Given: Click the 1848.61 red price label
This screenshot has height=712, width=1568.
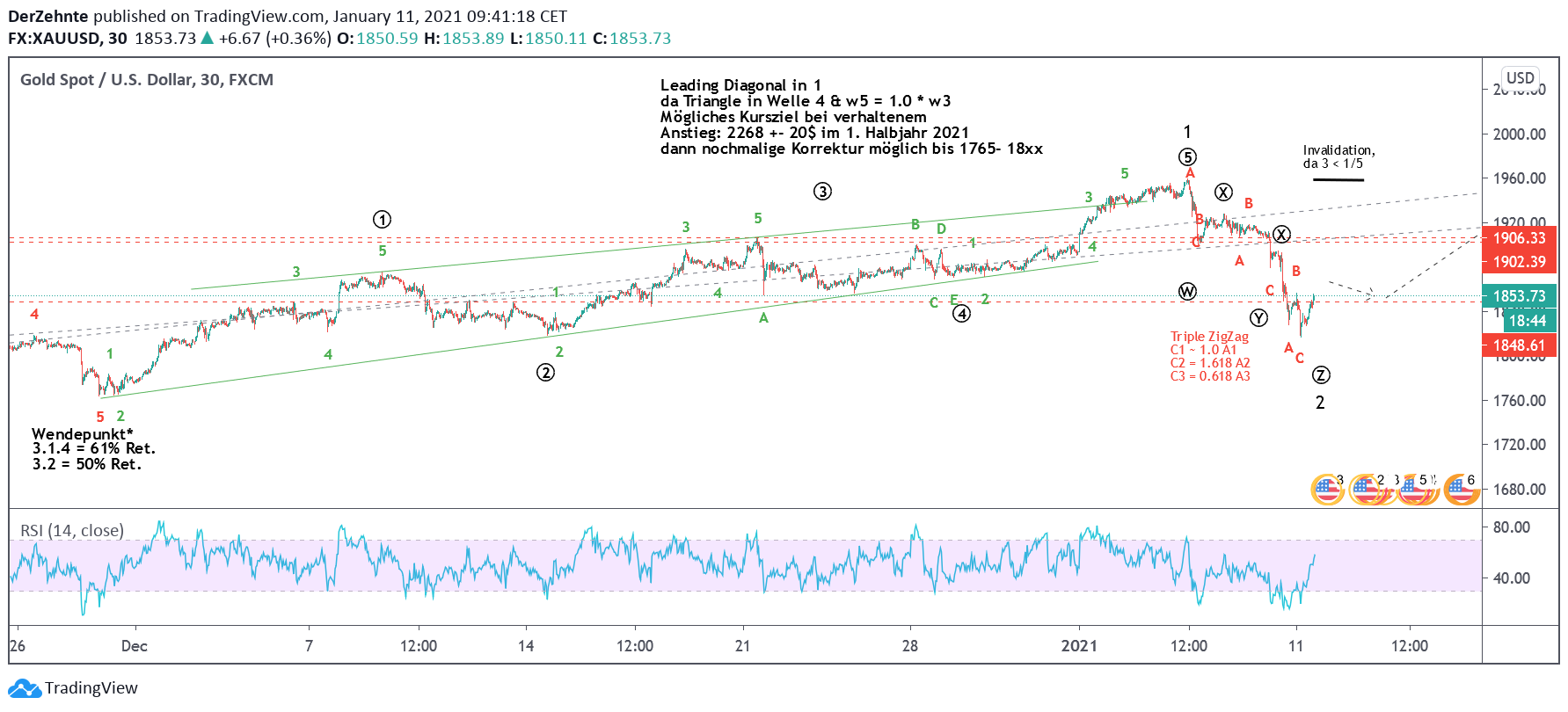Looking at the screenshot, I should click(1520, 345).
